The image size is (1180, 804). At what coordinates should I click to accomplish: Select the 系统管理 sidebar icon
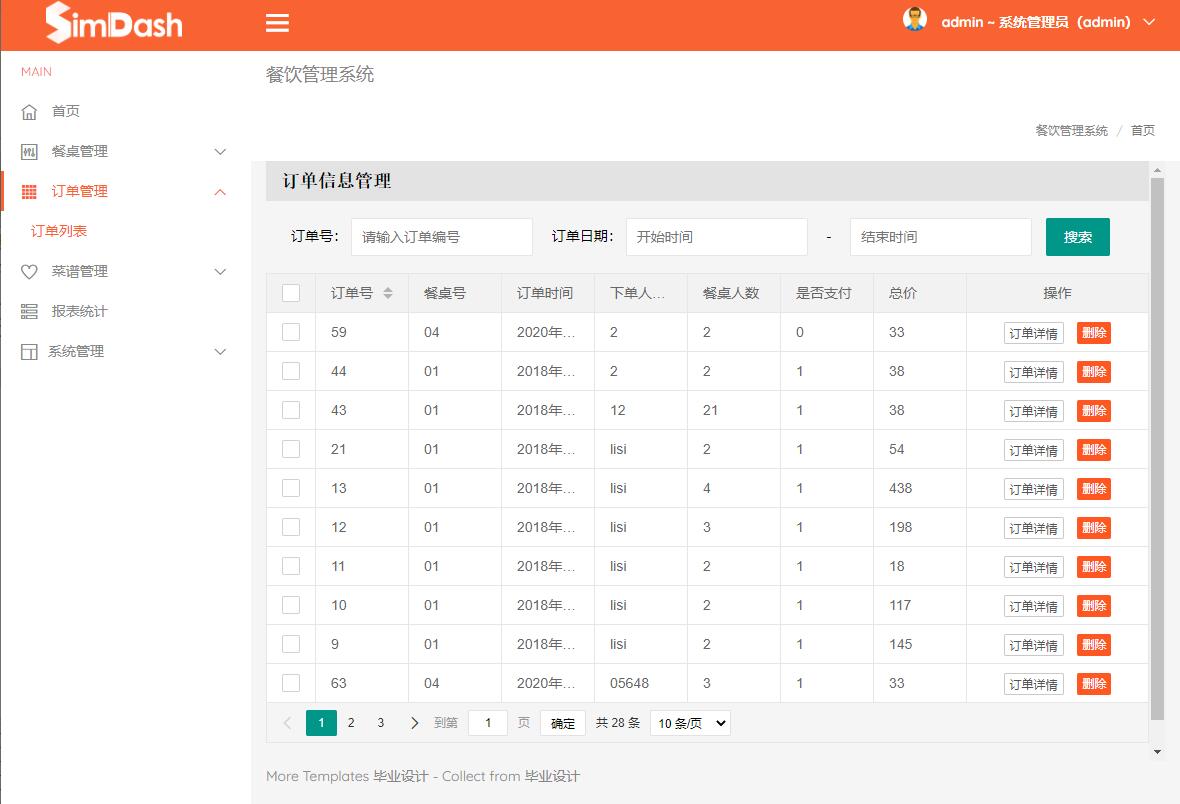(30, 351)
